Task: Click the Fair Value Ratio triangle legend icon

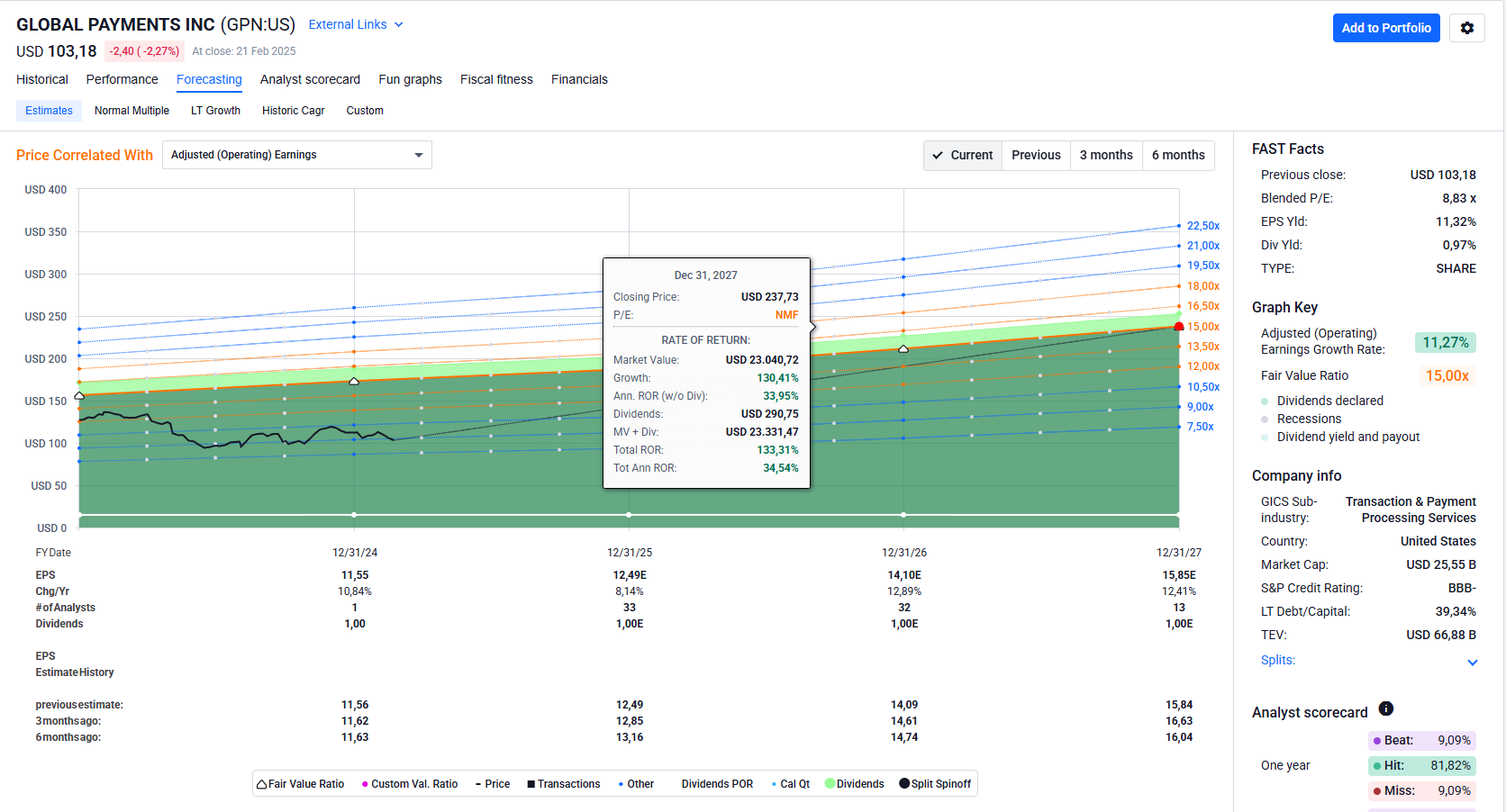Action: click(x=261, y=784)
